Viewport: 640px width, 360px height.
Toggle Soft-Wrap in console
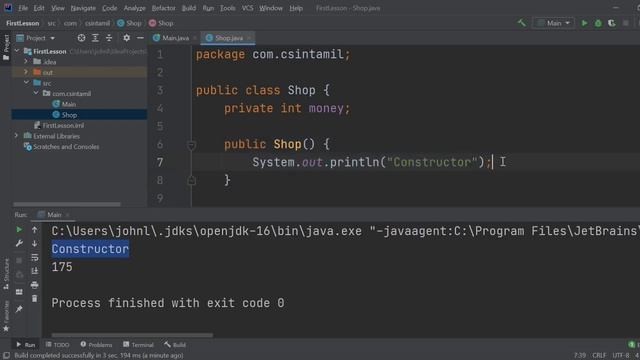(x=35, y=258)
